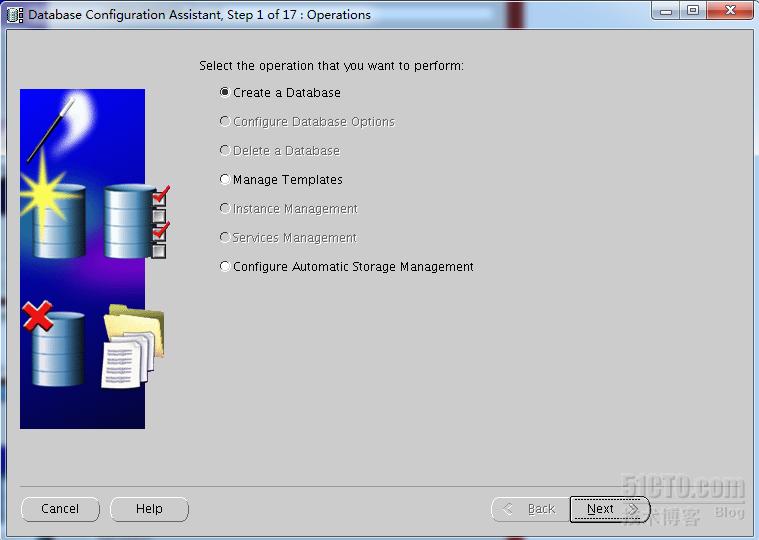Open Help for this wizard step
This screenshot has width=759, height=540.
[149, 509]
